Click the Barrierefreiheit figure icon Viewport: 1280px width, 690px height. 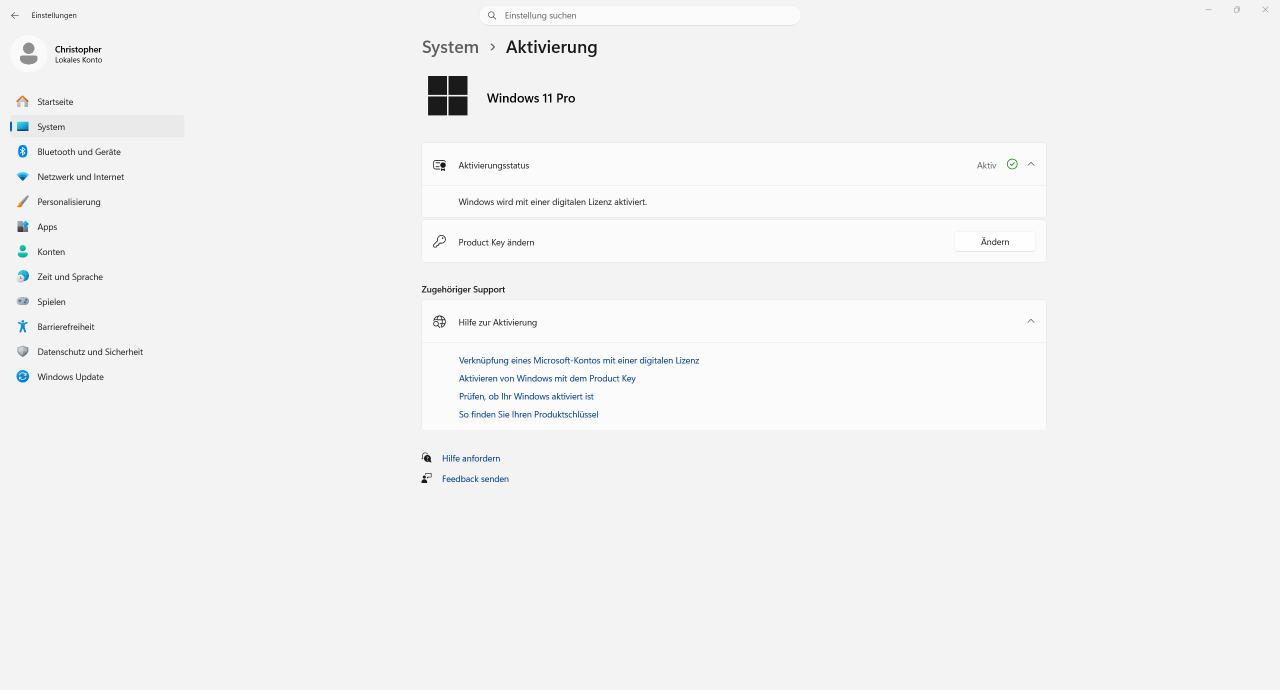22,327
